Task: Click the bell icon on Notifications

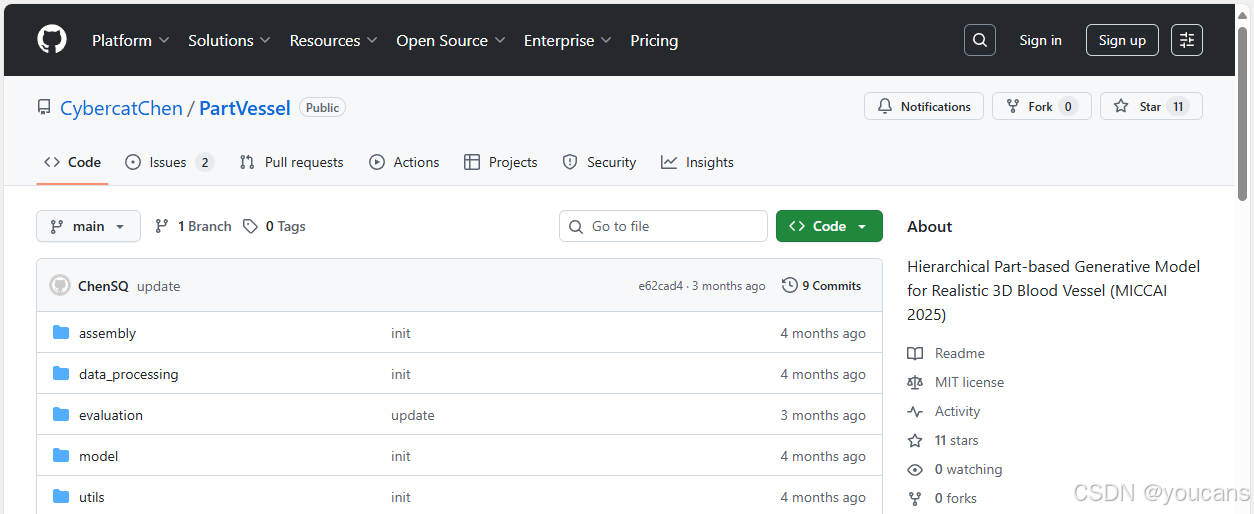Action: (x=885, y=106)
